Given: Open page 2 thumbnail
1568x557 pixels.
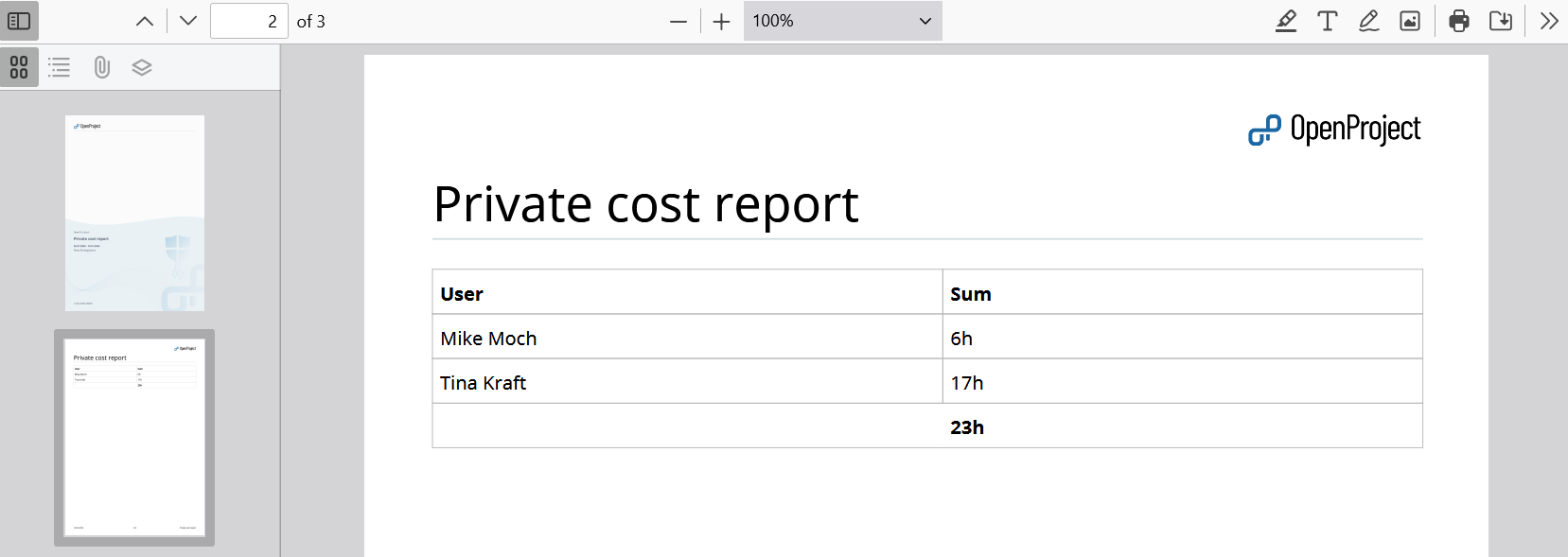Looking at the screenshot, I should coord(134,438).
